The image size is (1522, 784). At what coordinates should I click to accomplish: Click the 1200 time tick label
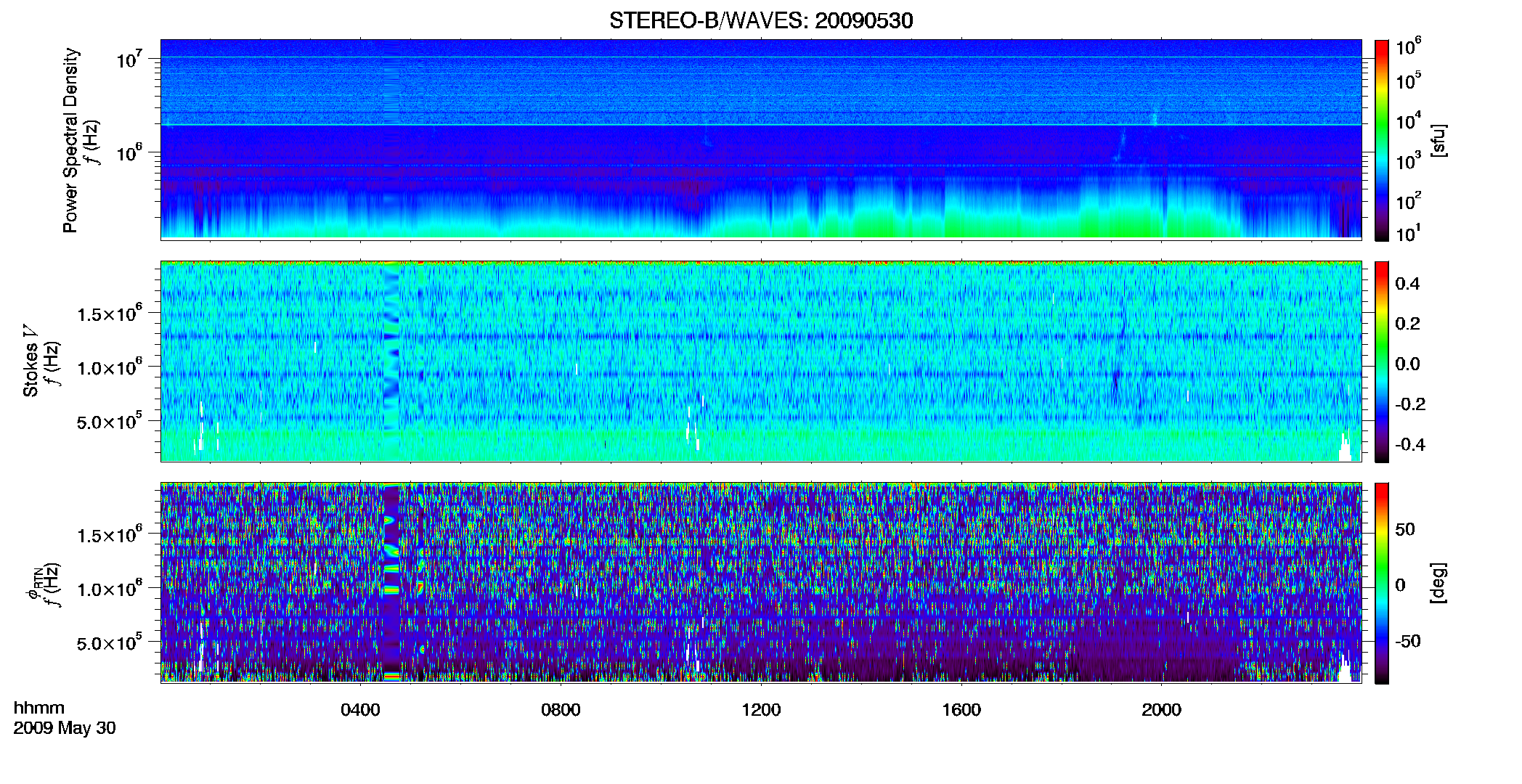coord(761,710)
